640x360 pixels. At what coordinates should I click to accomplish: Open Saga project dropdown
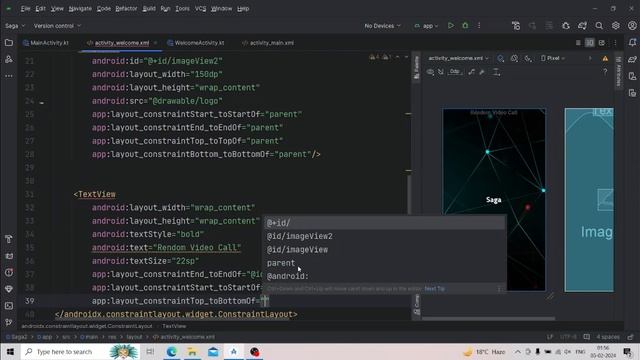15,26
